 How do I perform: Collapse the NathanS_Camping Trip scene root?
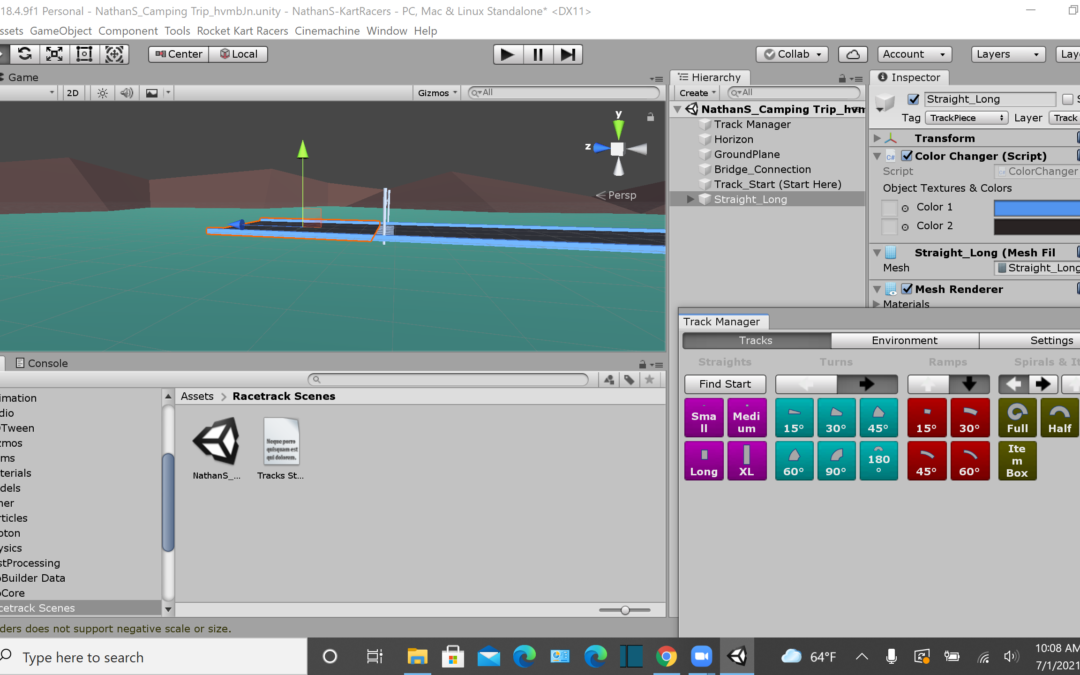click(x=677, y=109)
